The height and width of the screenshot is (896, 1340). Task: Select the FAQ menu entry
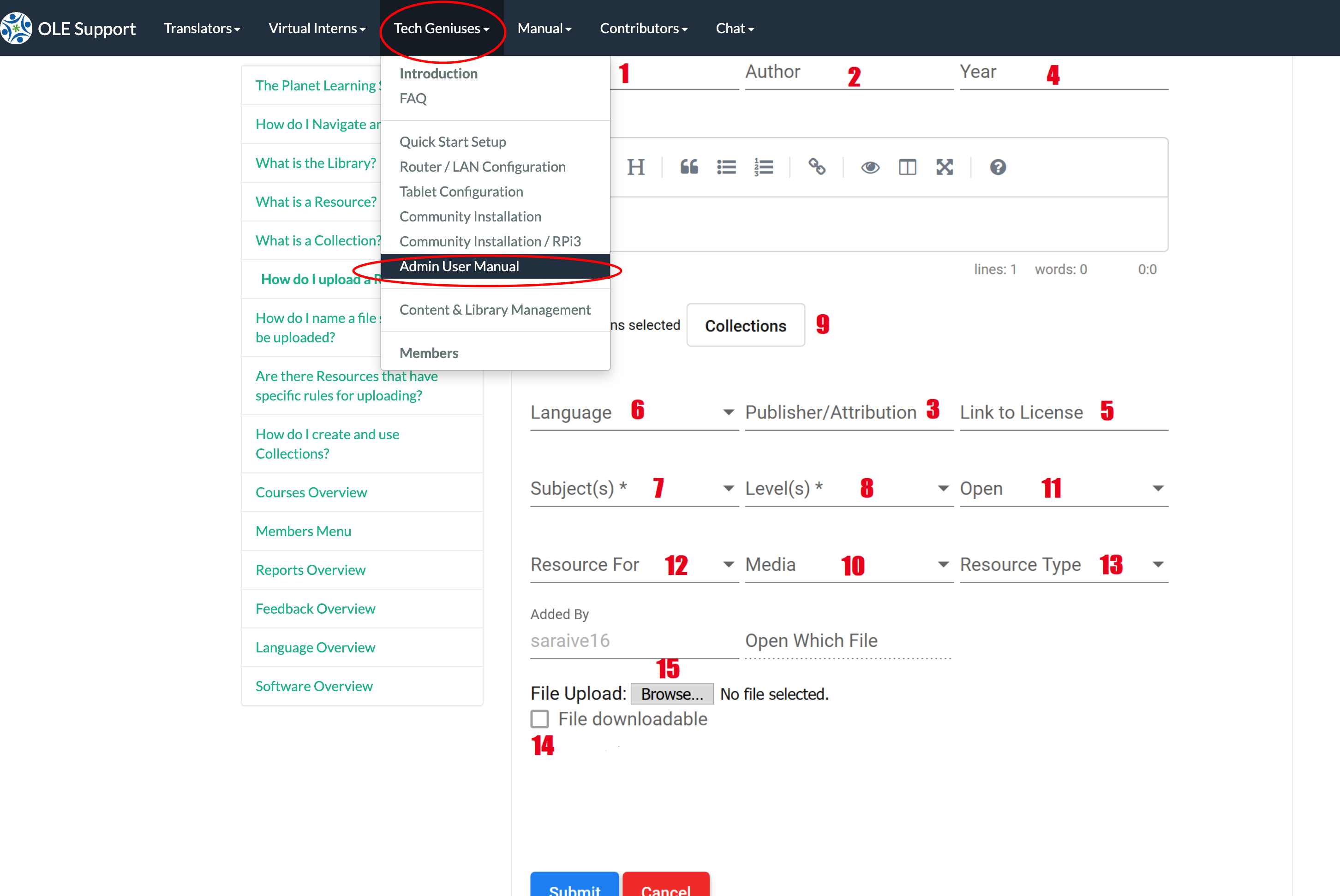(496, 98)
